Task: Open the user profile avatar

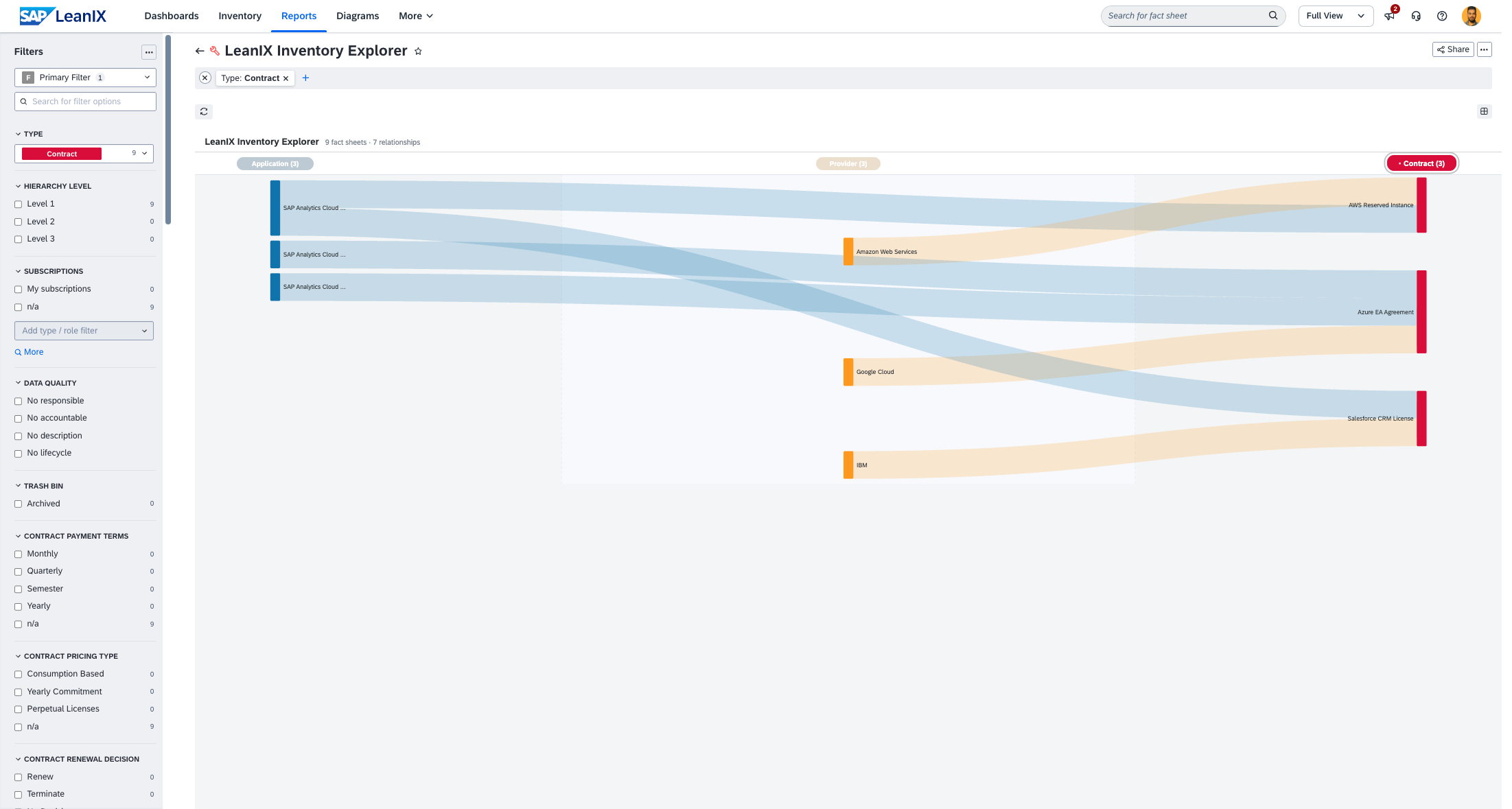Action: coord(1471,16)
